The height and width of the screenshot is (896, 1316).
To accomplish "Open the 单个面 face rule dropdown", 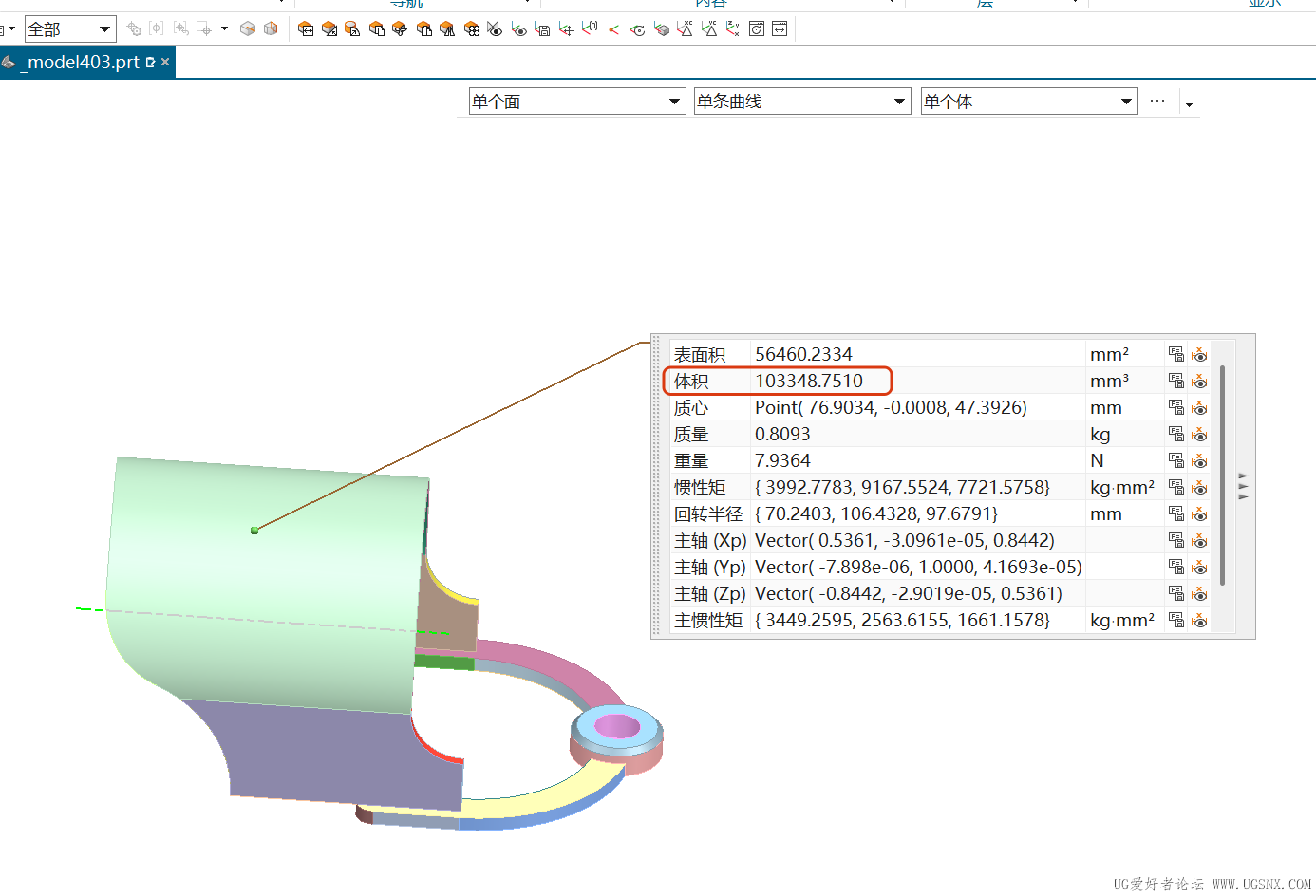I will click(x=676, y=101).
